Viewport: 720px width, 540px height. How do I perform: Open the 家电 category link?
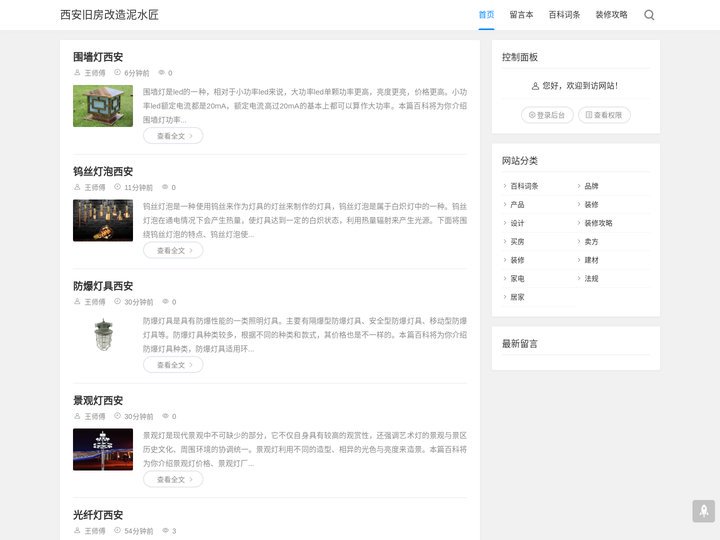[518, 278]
